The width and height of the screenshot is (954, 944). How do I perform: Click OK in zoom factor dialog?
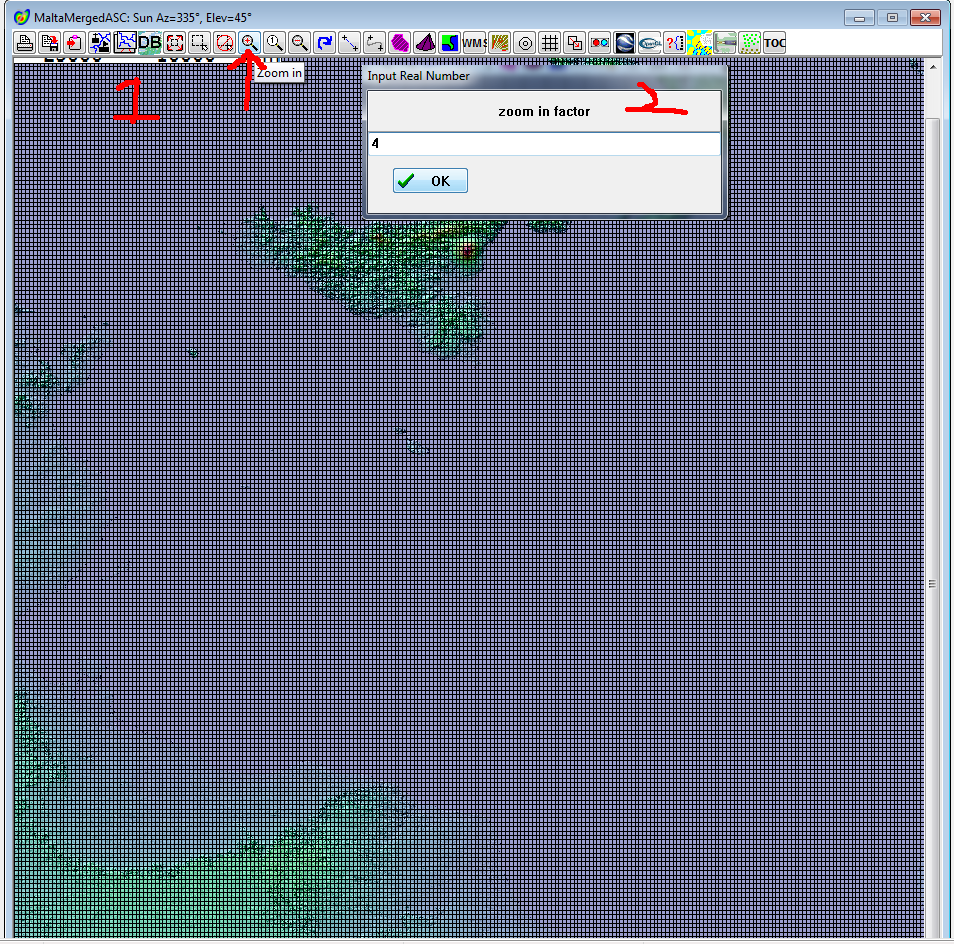click(x=430, y=181)
